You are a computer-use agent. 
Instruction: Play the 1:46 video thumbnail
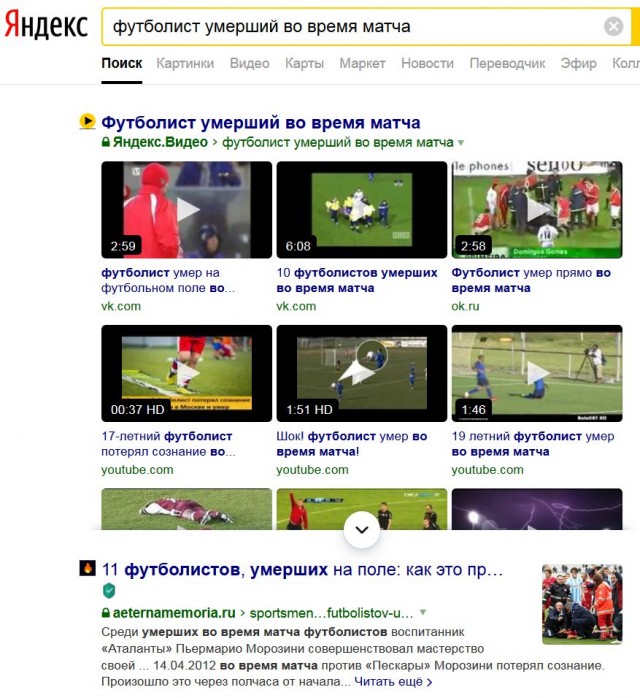(x=537, y=373)
